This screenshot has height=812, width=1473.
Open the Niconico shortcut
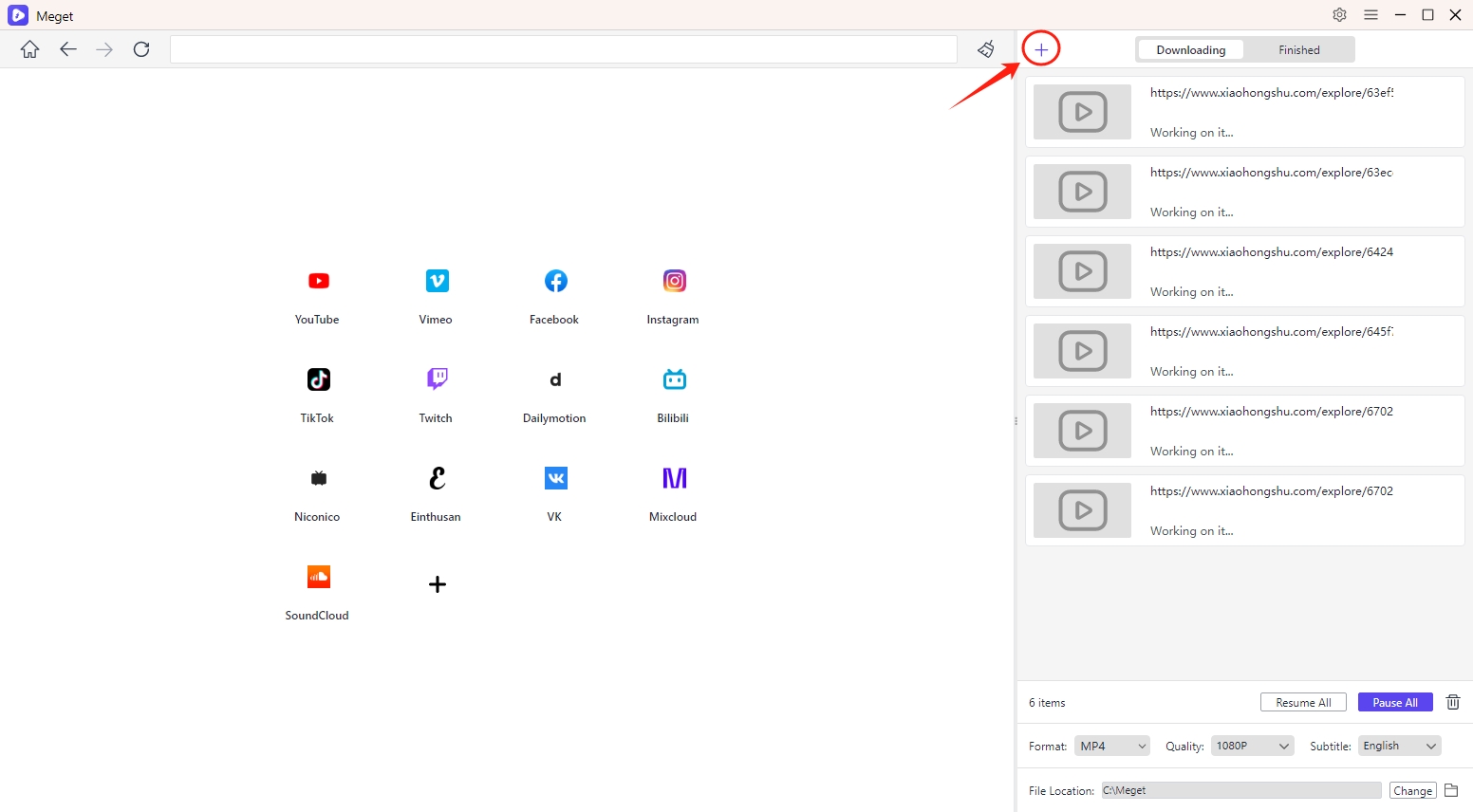[318, 493]
